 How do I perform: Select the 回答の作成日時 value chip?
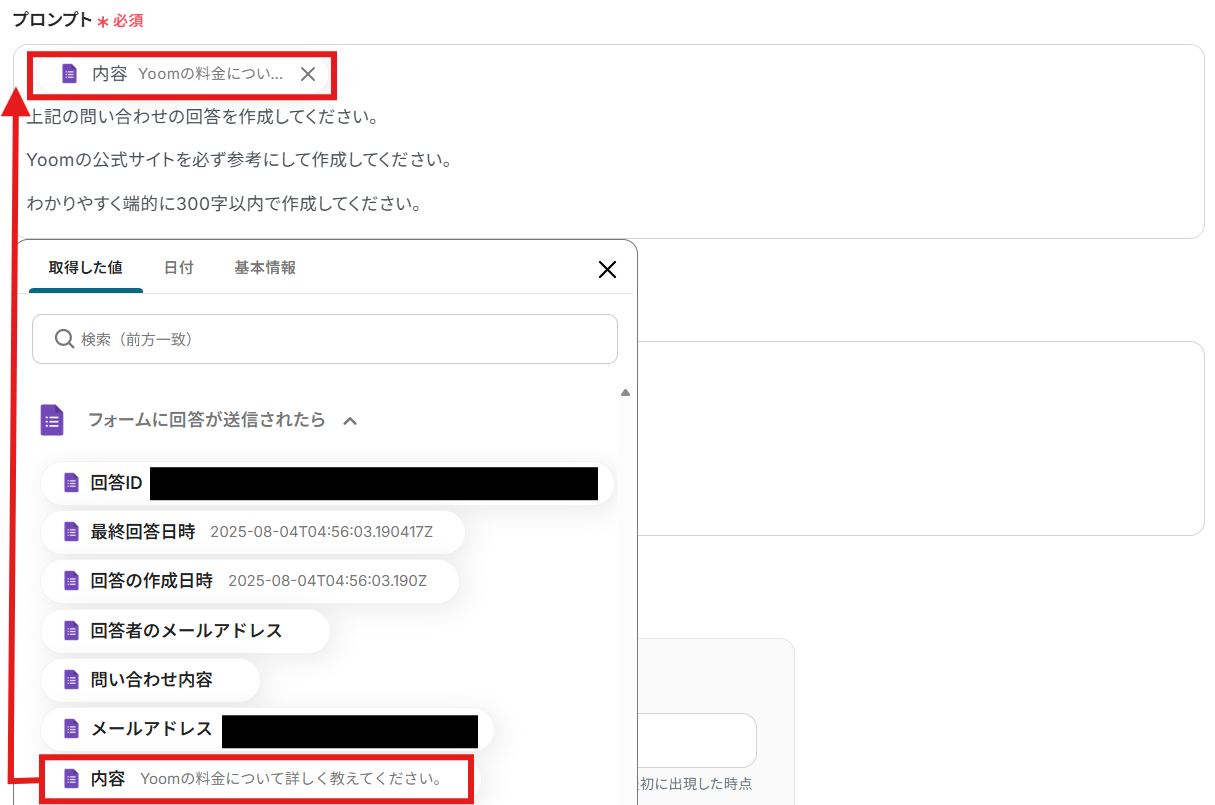250,581
